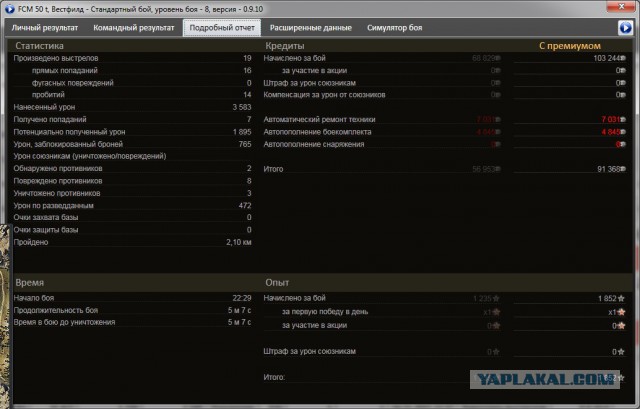Click за участие в акции under Опыт
Image resolution: width=640 pixels, height=409 pixels.
pyautogui.click(x=314, y=325)
